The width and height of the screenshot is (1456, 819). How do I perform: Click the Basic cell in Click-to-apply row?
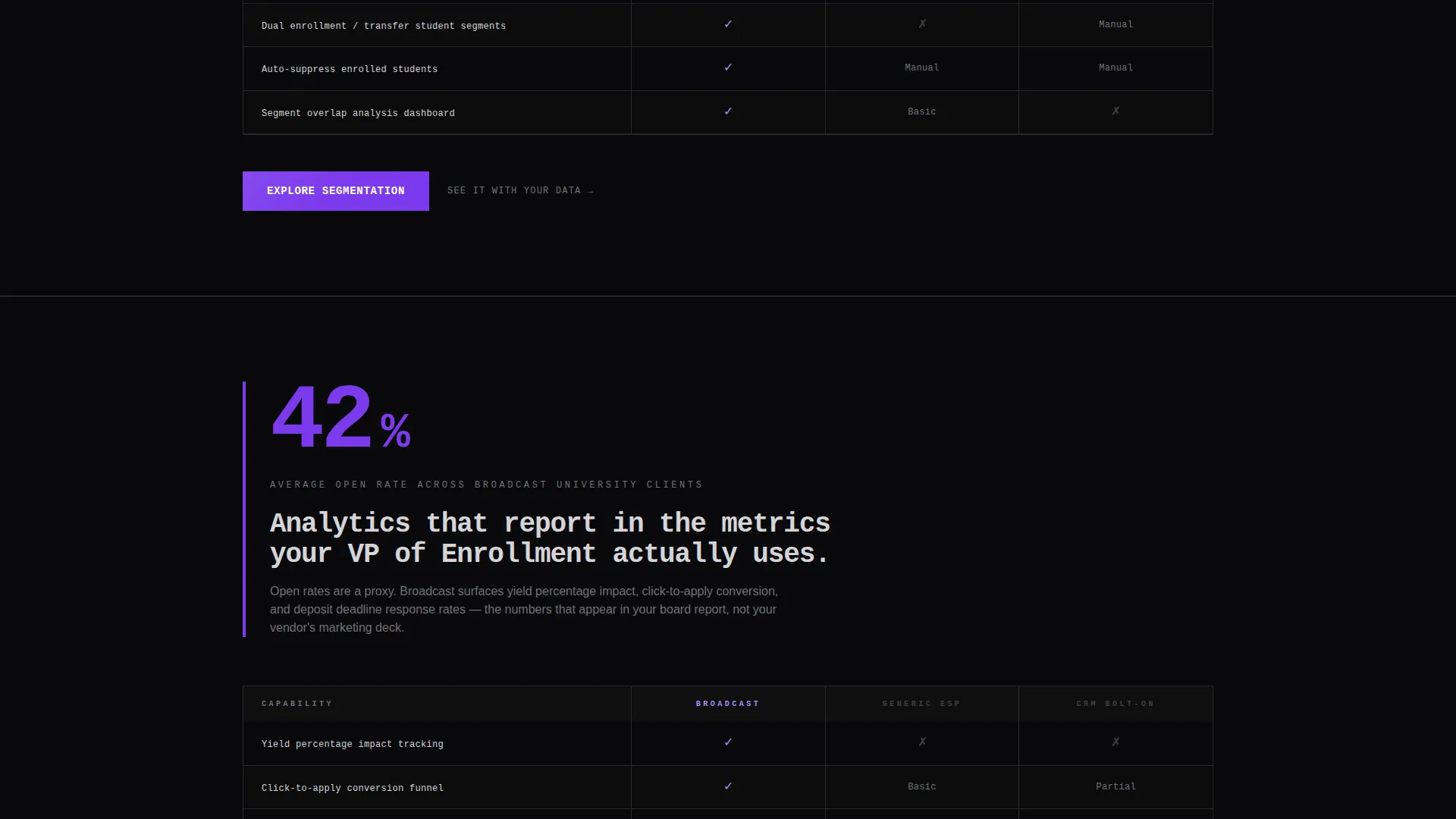coord(922,786)
